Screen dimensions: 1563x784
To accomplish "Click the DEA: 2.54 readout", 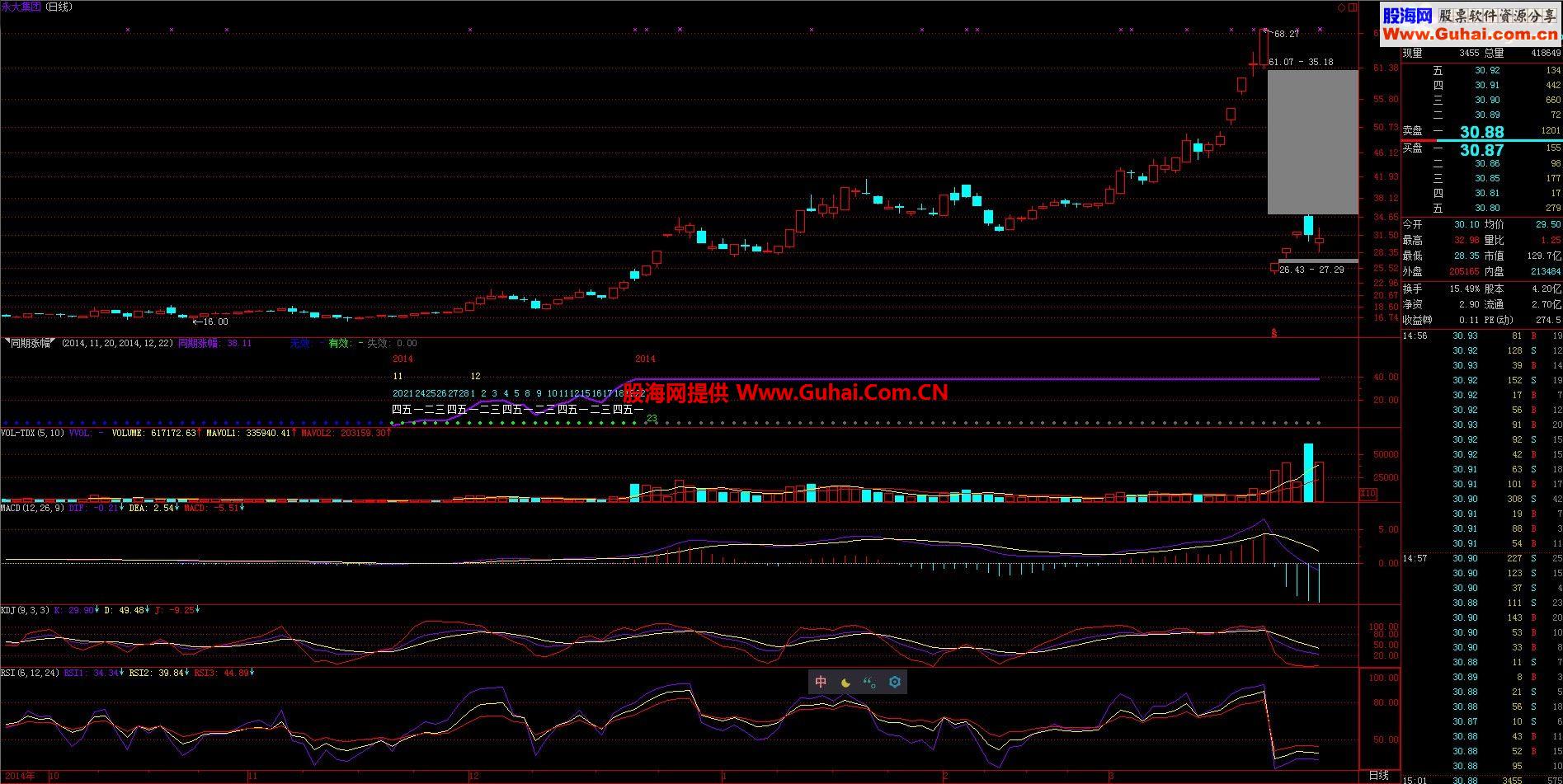I will pyautogui.click(x=151, y=508).
